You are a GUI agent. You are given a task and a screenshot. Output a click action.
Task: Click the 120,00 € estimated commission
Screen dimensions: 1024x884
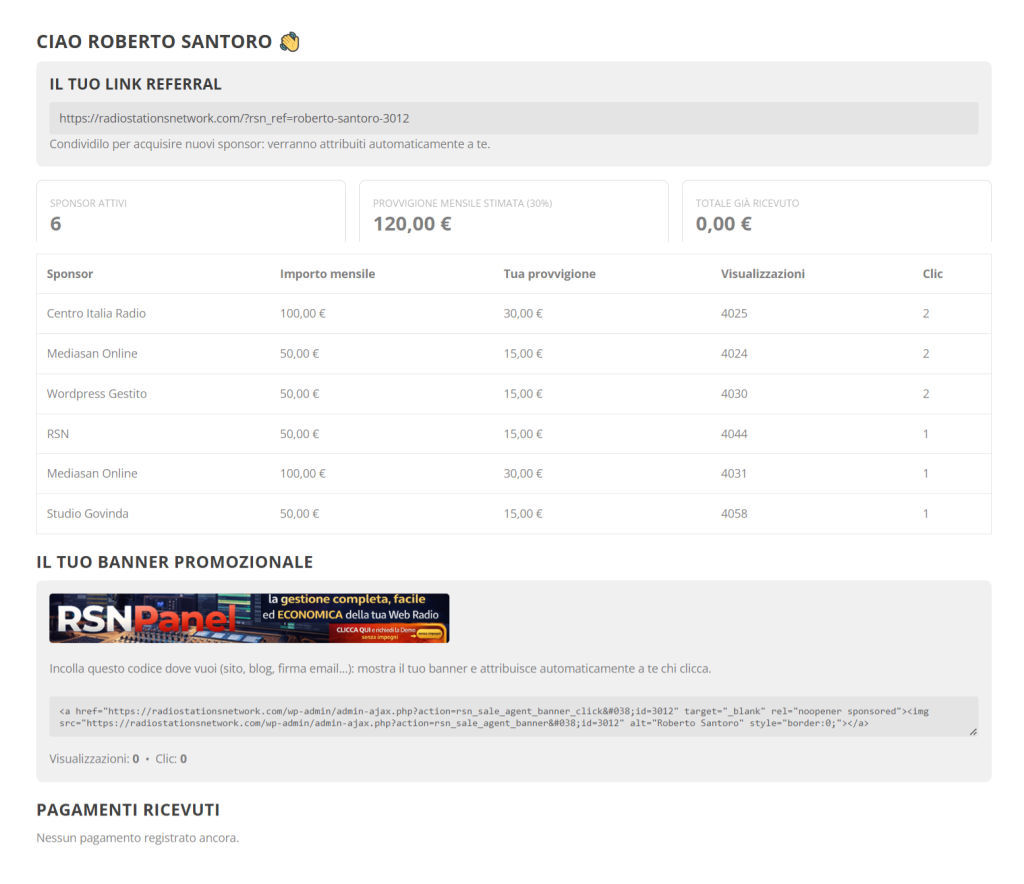click(x=412, y=224)
